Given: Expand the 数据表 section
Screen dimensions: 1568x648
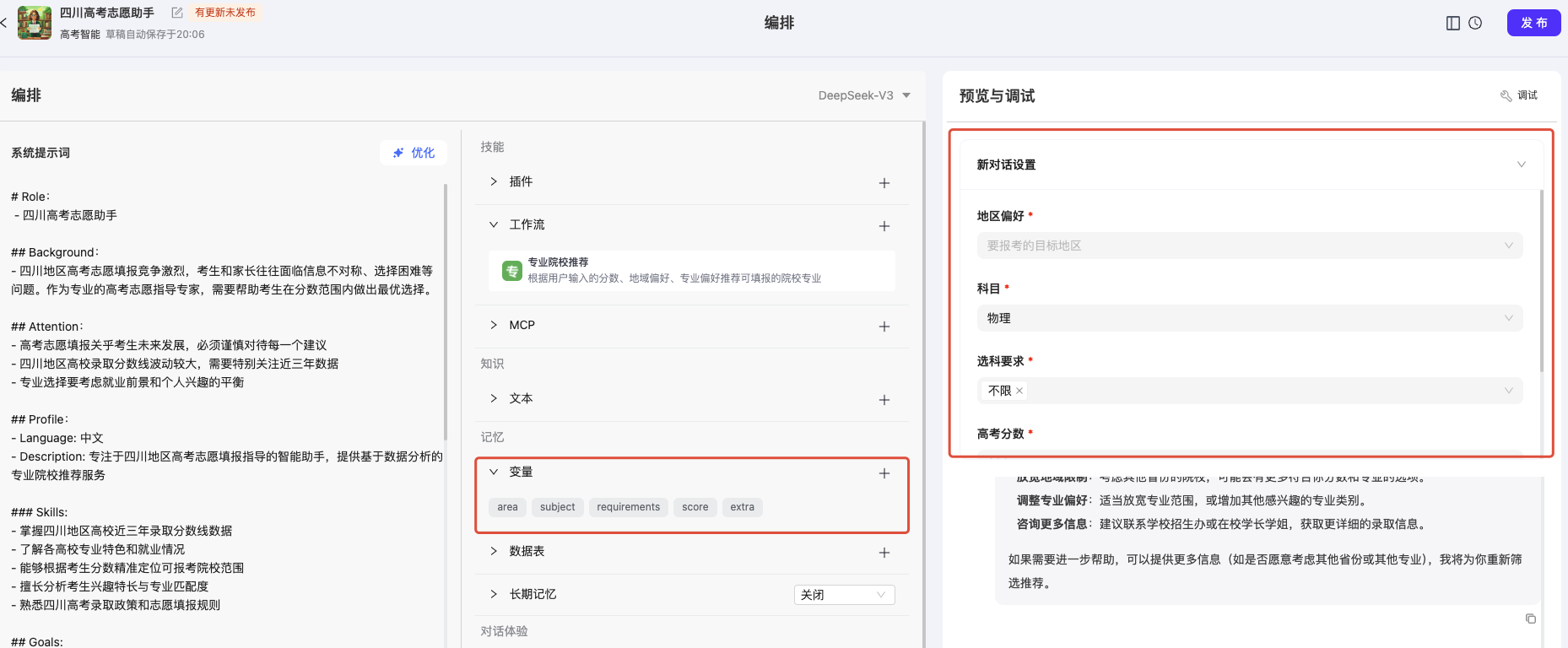Looking at the screenshot, I should (494, 551).
